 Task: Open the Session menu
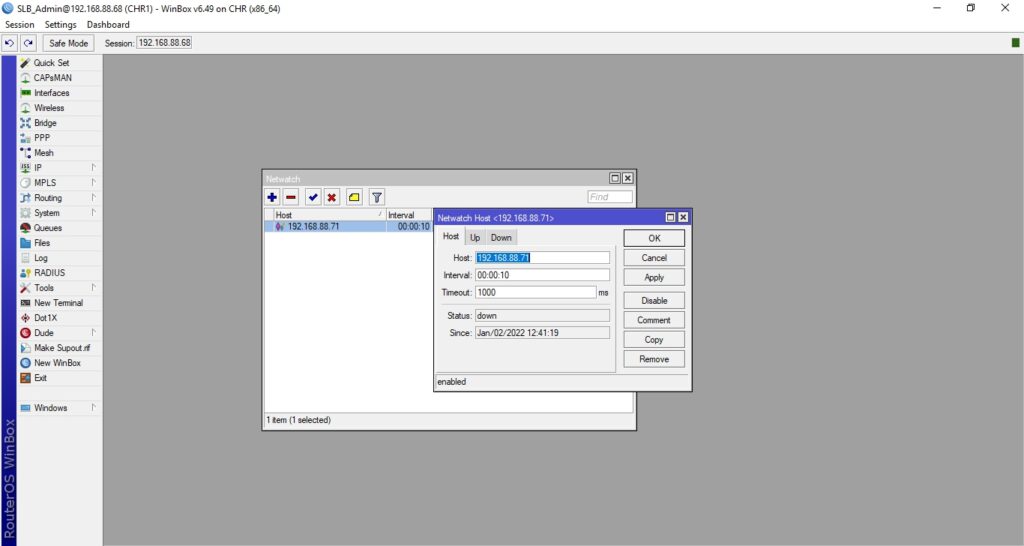pos(20,25)
